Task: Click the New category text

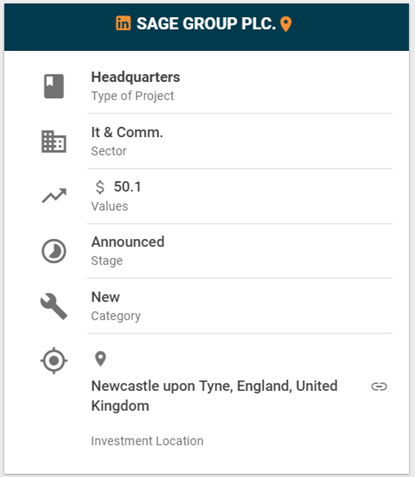Action: coord(105,297)
